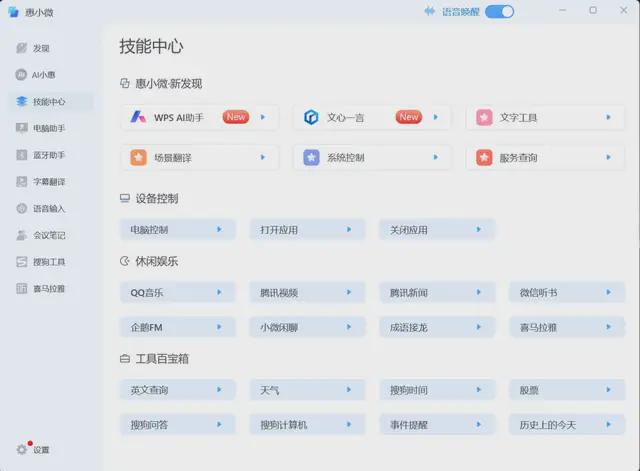The width and height of the screenshot is (640, 471).
Task: Click the 设置 gear icon
Action: 22,450
